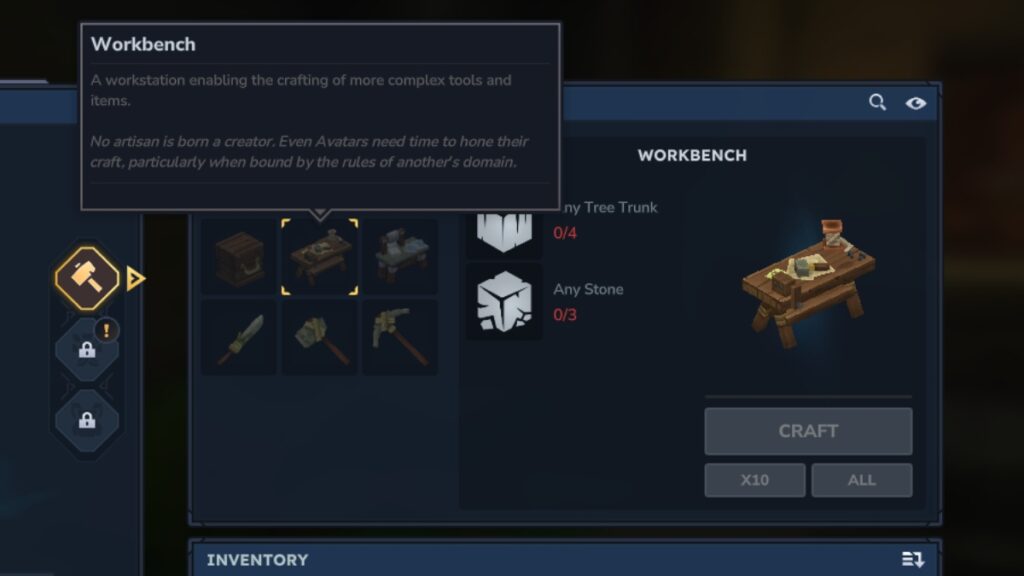Select the knife recipe icon

239,338
